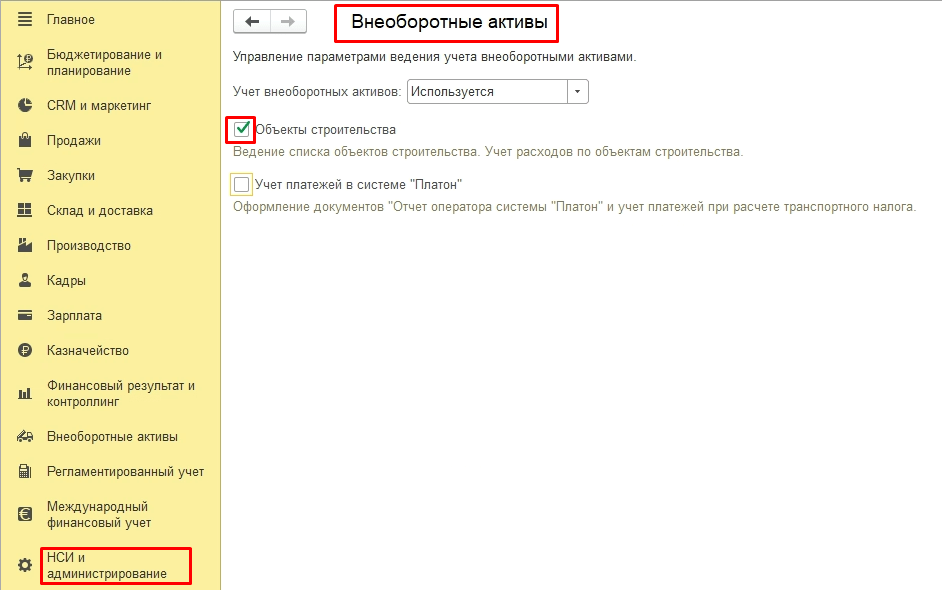Click the Оформление документов "Отчет оператора" hint text
This screenshot has height=590, width=942.
(x=574, y=207)
